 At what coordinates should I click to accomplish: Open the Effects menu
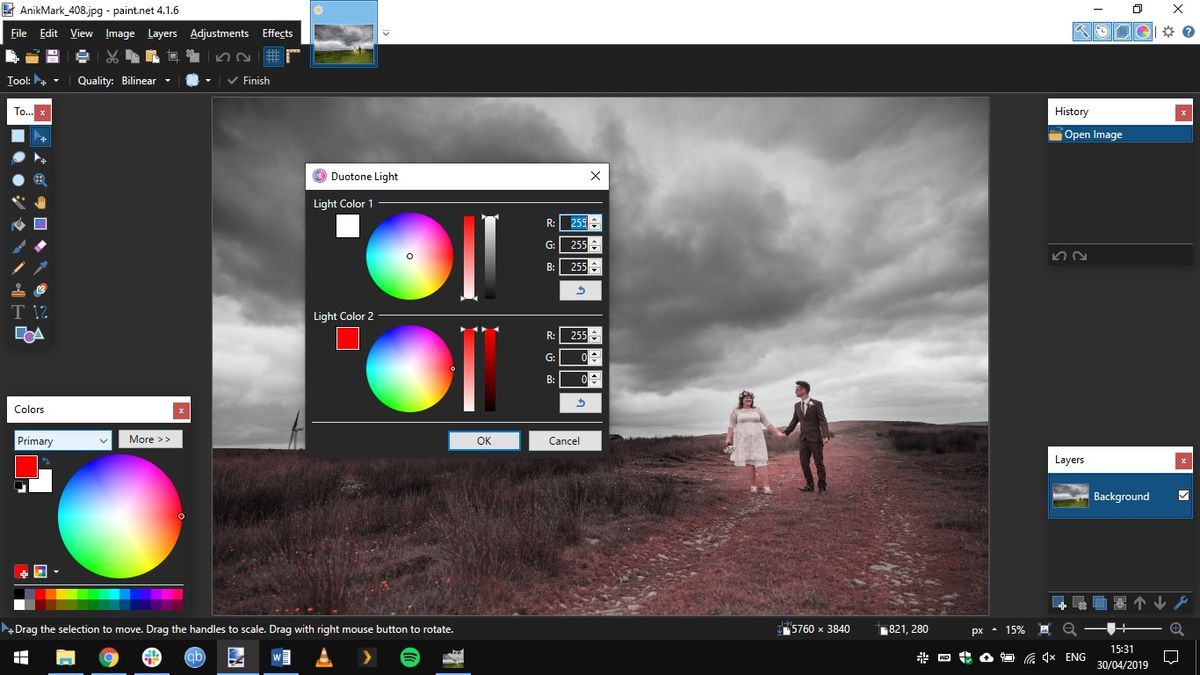pos(277,33)
